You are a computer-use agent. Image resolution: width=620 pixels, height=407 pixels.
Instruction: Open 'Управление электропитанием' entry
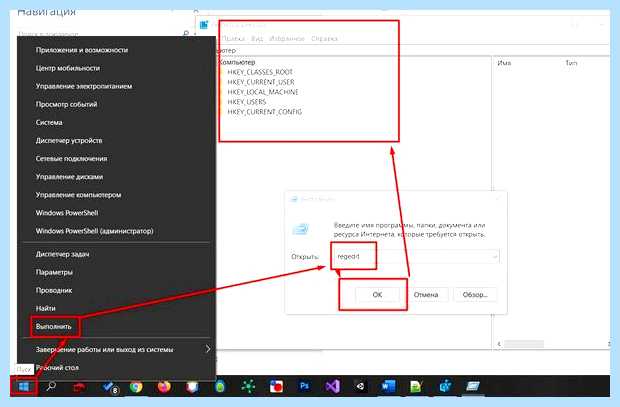(x=84, y=86)
